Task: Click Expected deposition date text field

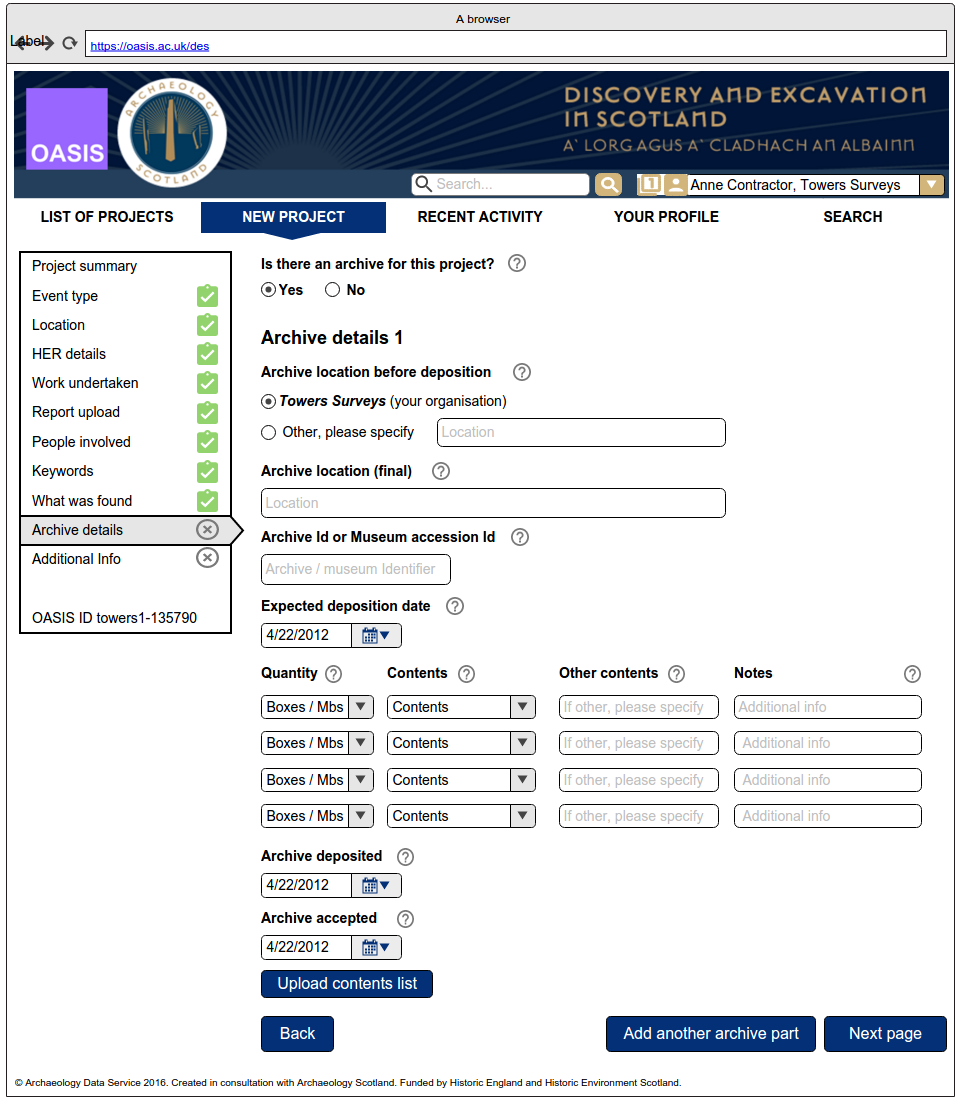Action: click(x=307, y=636)
